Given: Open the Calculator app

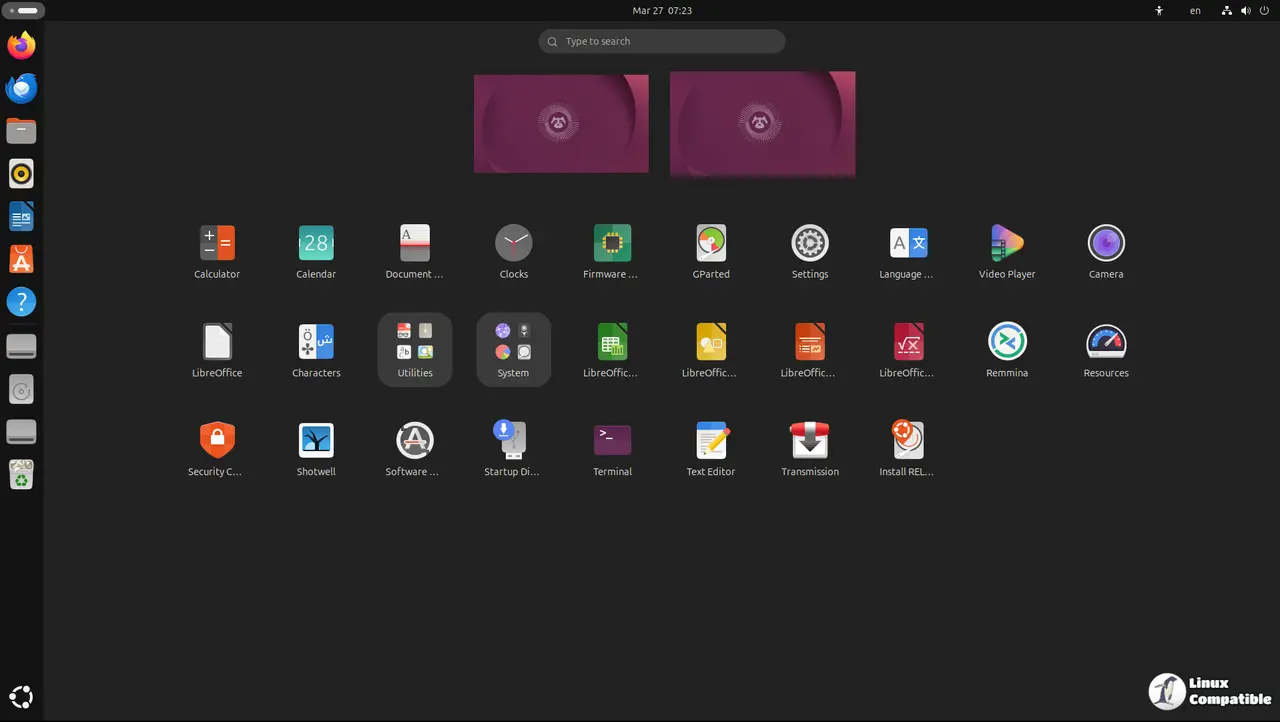Looking at the screenshot, I should 217,243.
